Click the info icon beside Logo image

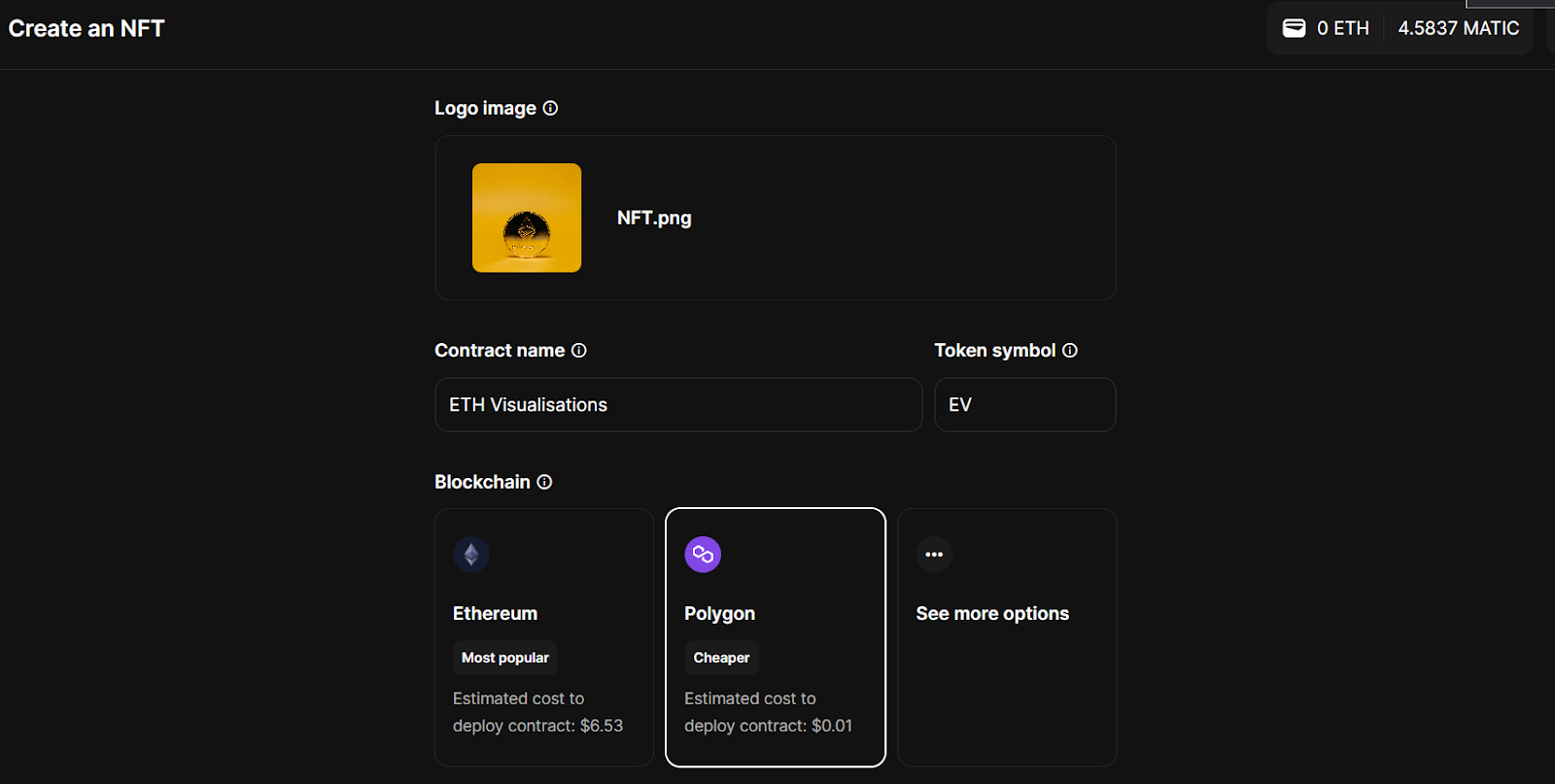(550, 108)
